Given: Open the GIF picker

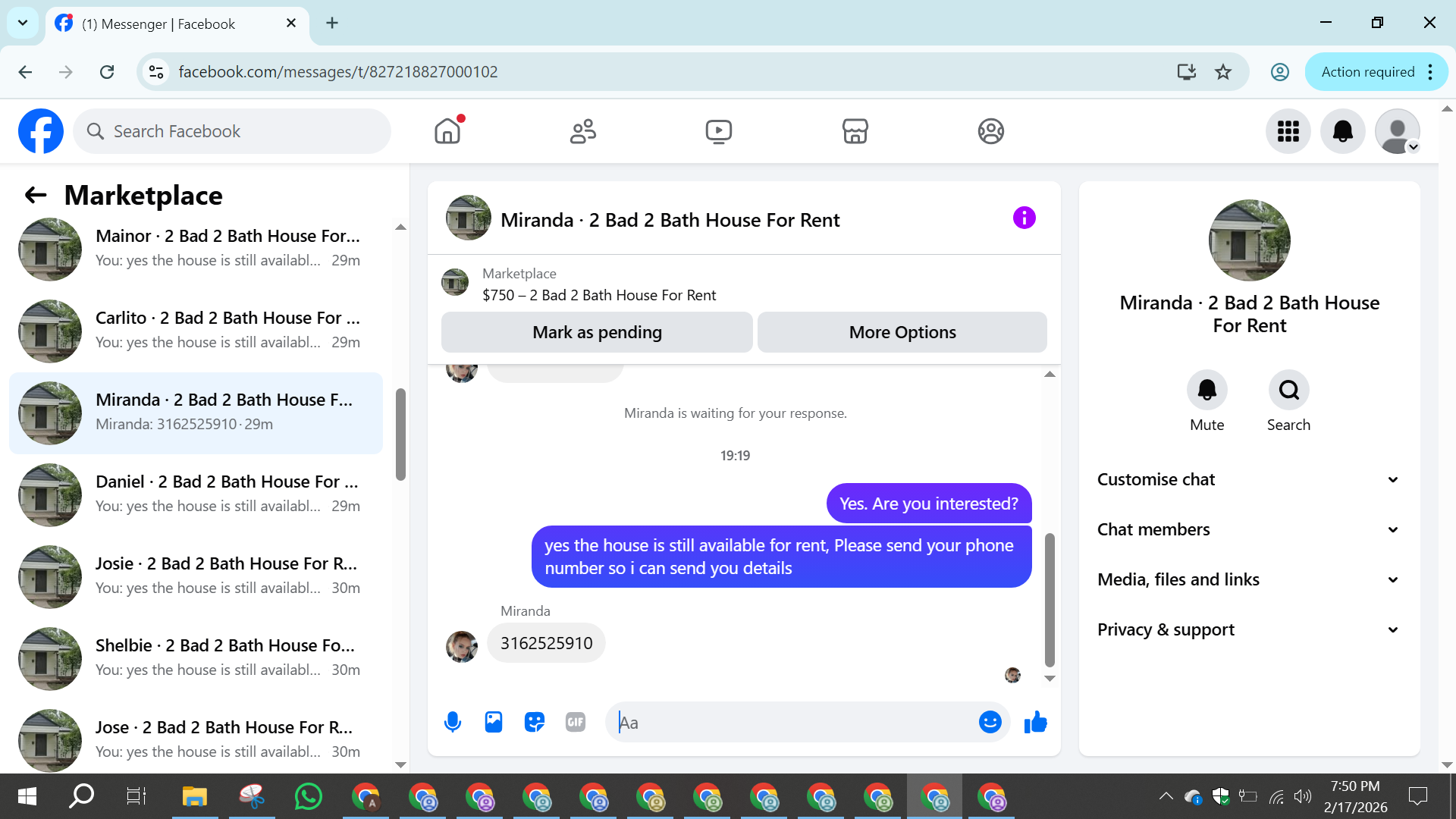Looking at the screenshot, I should 576,722.
